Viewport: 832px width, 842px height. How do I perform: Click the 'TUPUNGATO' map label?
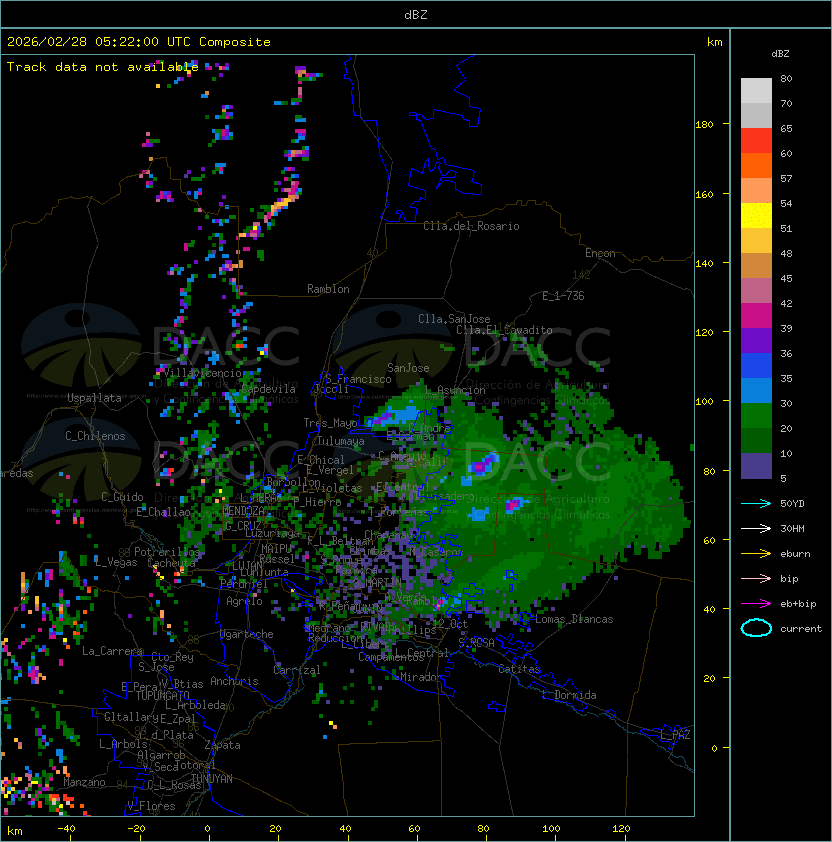[162, 696]
